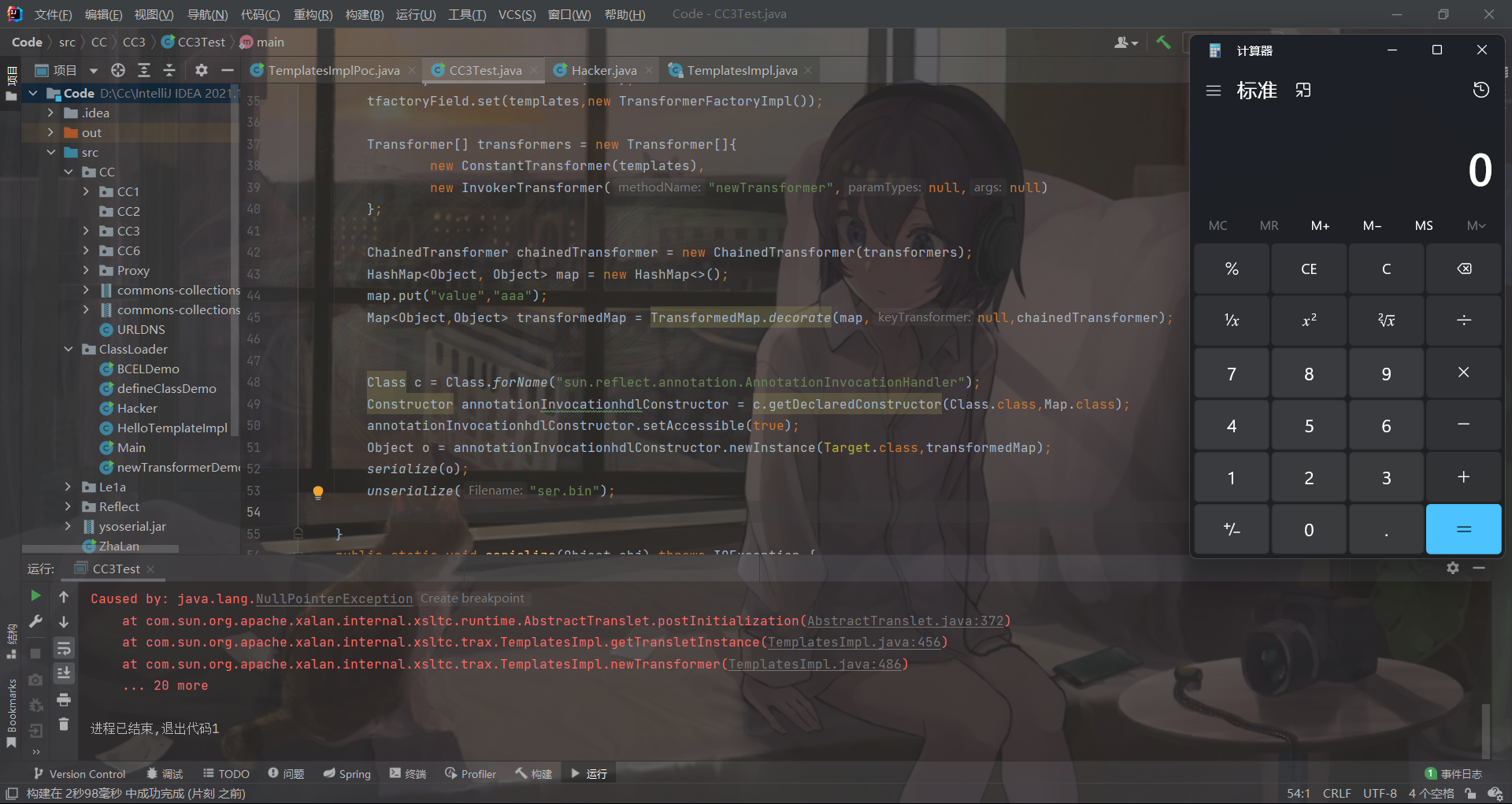This screenshot has width=1512, height=804.
Task: Clear the console output with the trash icon
Action: click(x=64, y=724)
